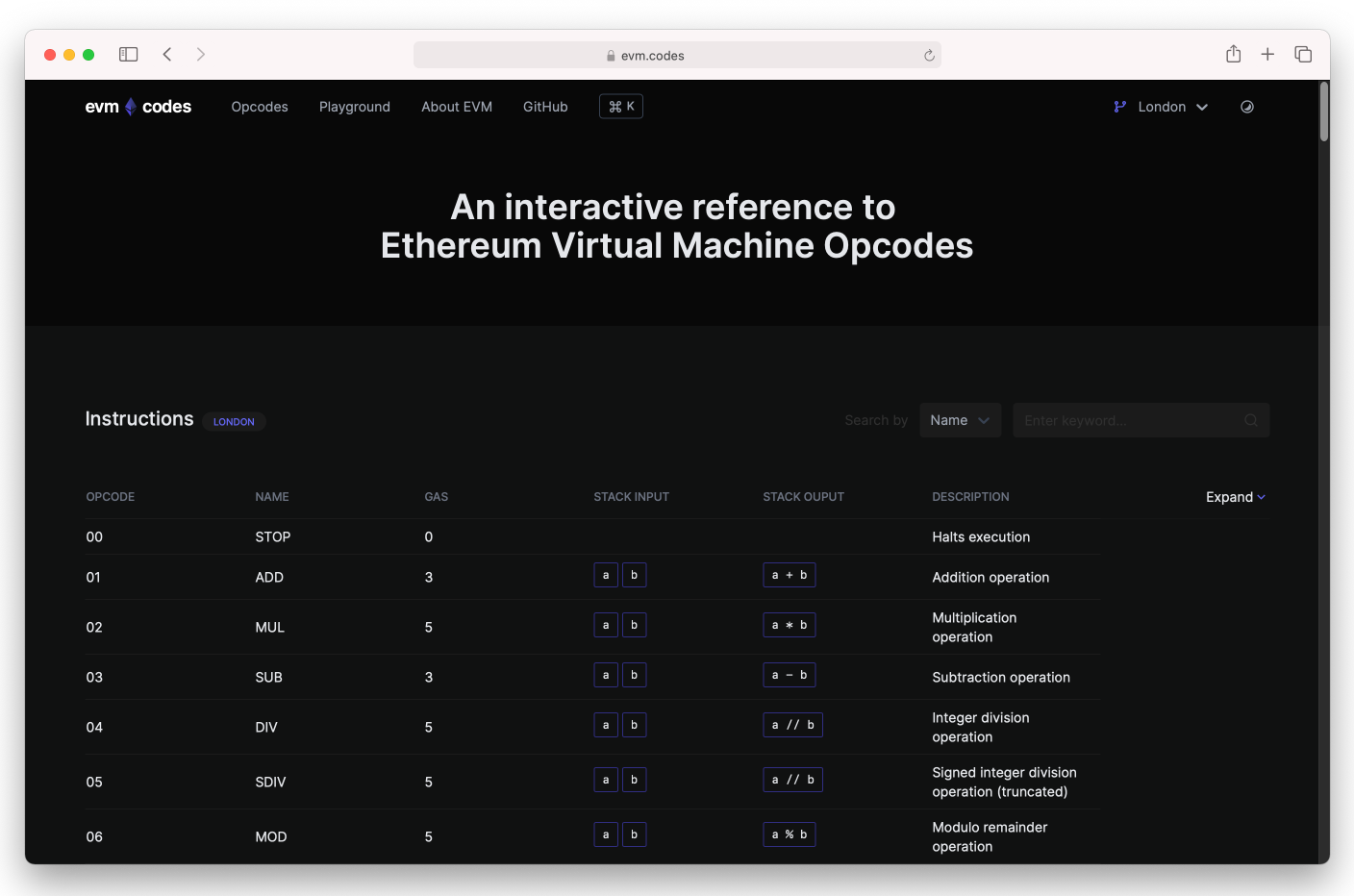The width and height of the screenshot is (1354, 896).
Task: Select the SDIV opcode name
Action: click(x=270, y=782)
